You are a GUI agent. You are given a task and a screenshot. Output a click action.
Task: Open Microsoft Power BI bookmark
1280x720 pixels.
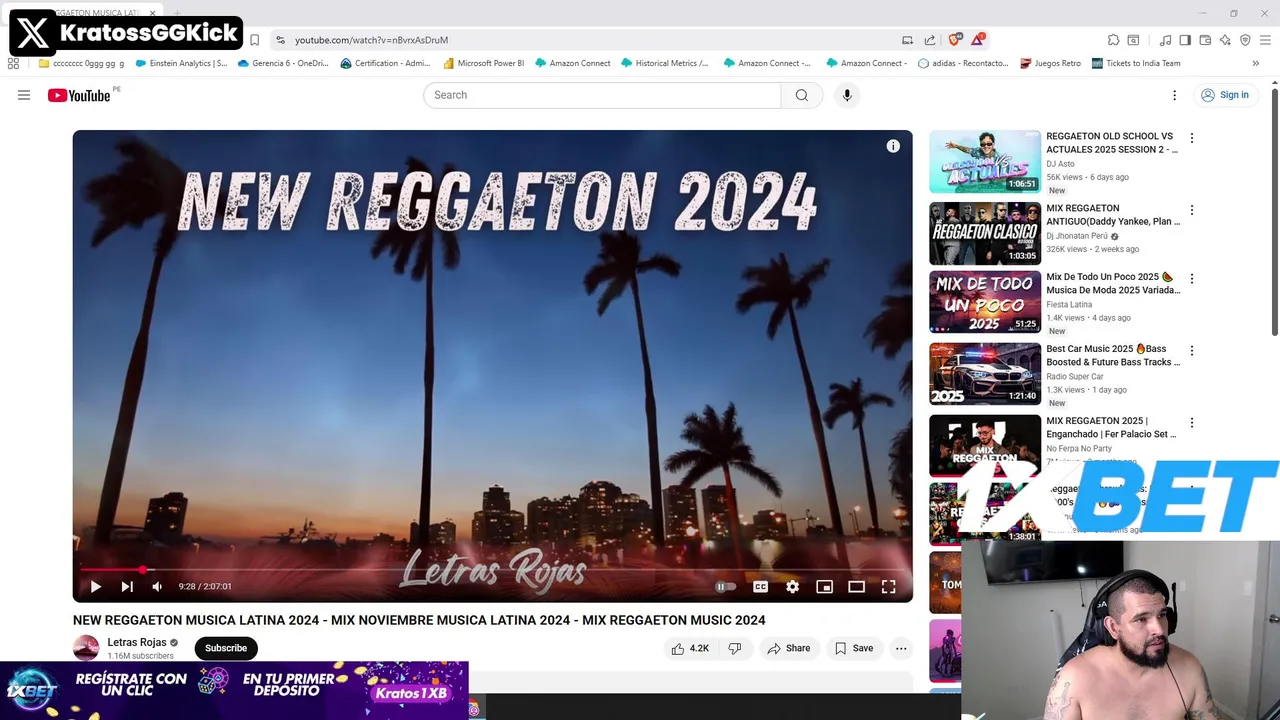[x=483, y=63]
